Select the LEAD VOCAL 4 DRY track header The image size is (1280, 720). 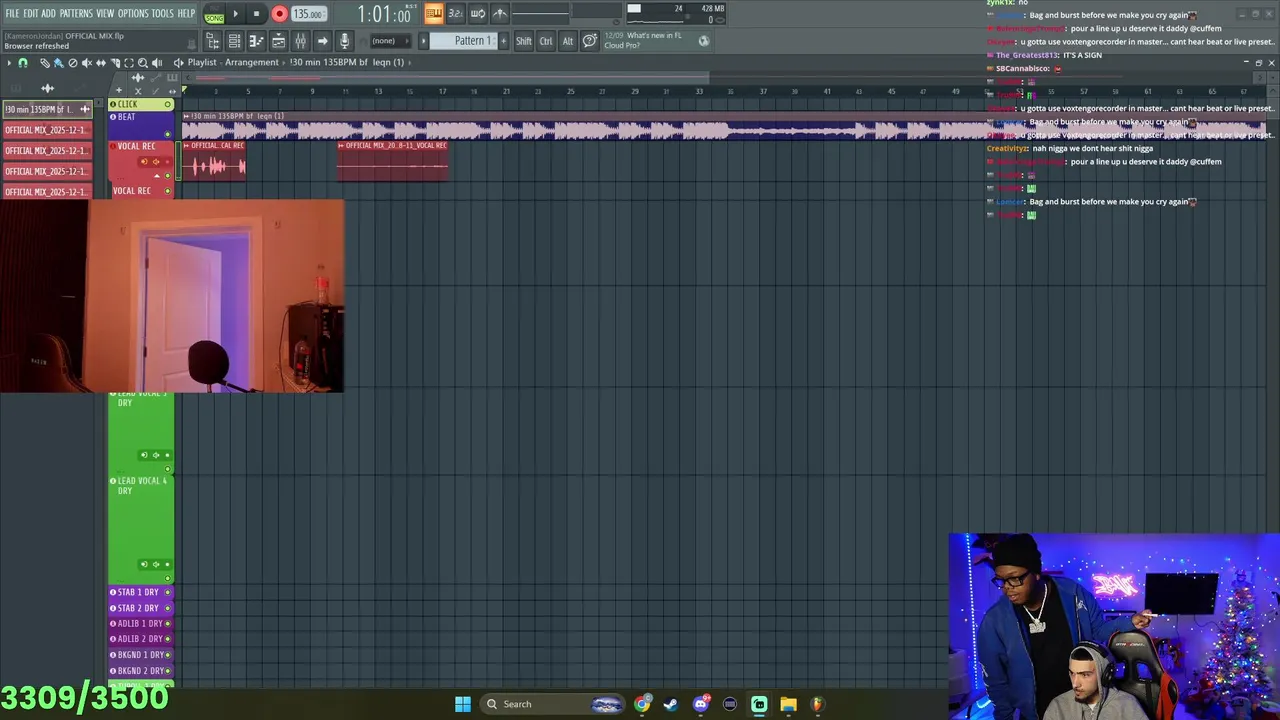141,529
